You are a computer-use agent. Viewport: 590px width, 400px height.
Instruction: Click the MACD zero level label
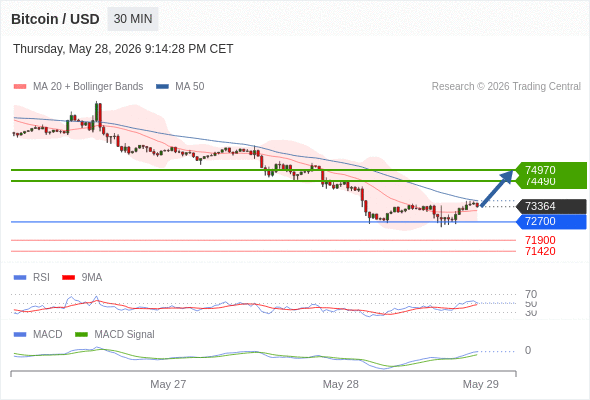[x=528, y=350]
